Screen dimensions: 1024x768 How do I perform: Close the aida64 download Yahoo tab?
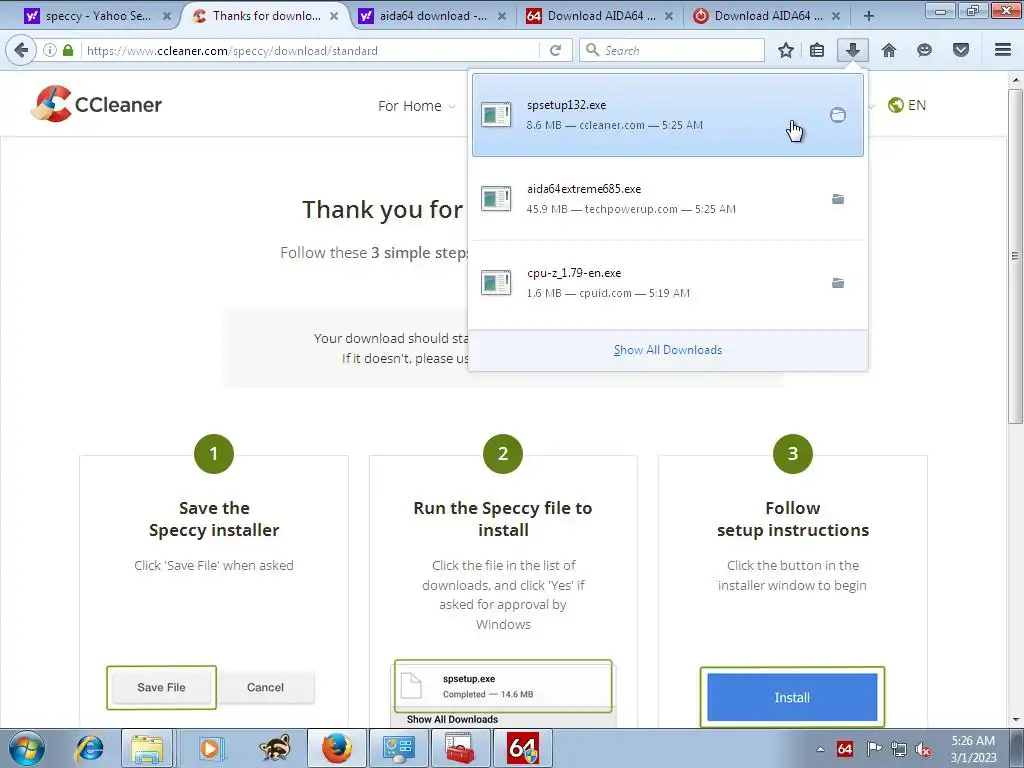[502, 16]
